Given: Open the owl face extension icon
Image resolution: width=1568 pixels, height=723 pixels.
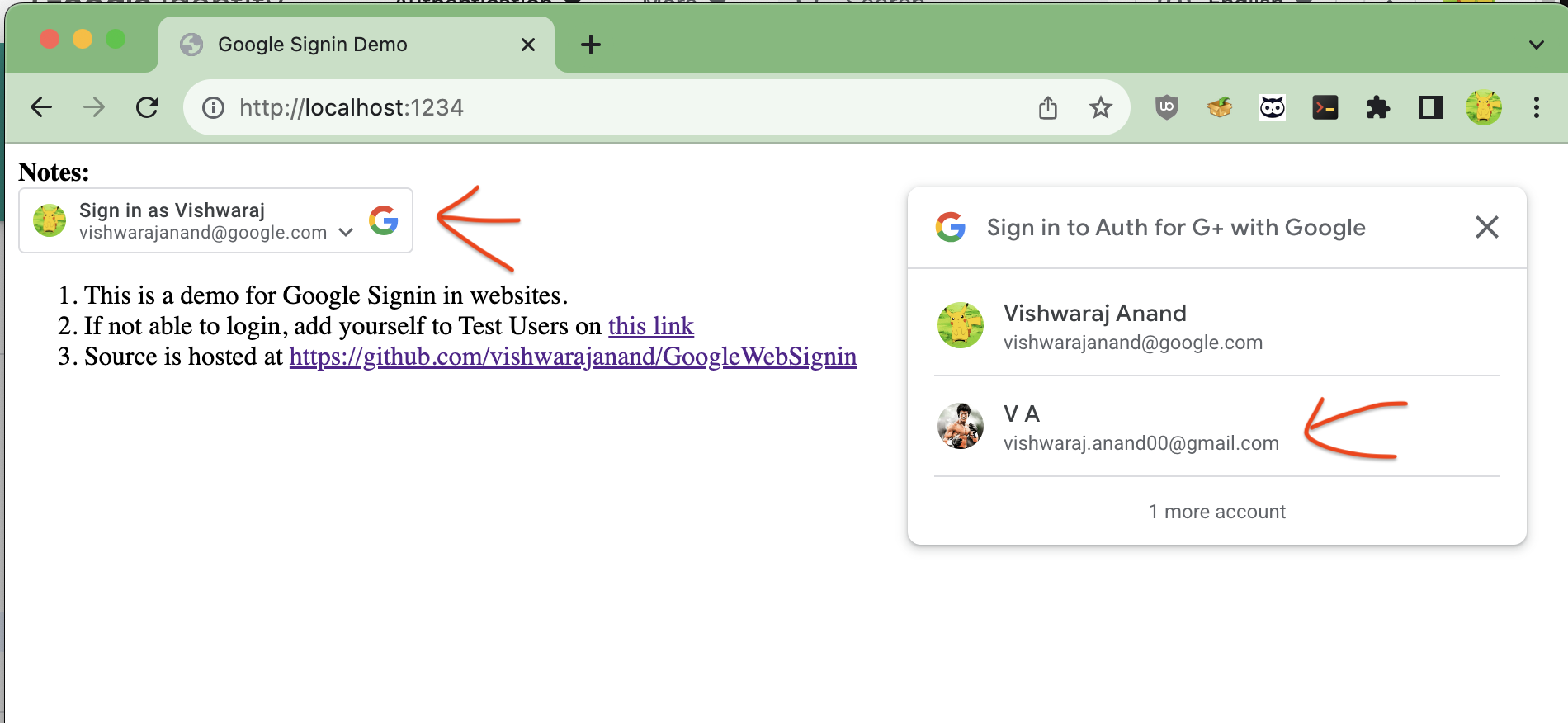Looking at the screenshot, I should pos(1273,107).
